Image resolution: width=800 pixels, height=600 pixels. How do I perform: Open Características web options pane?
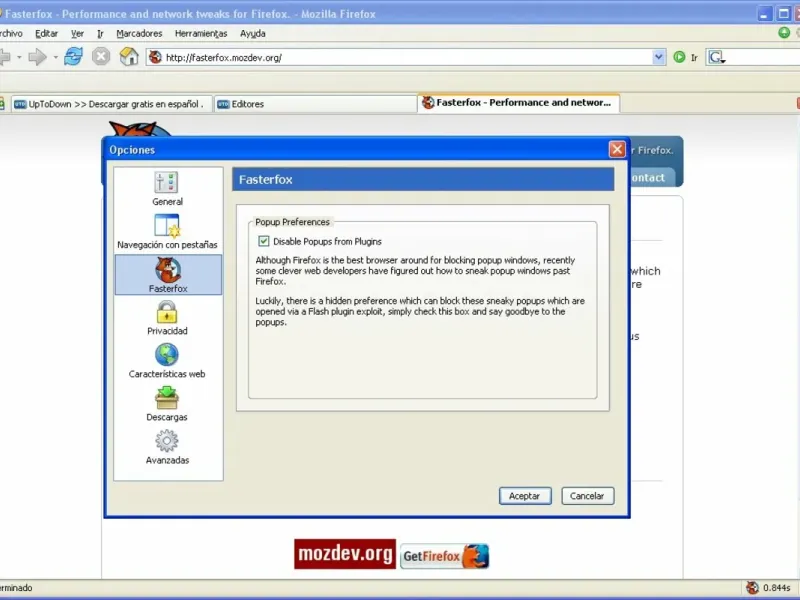pyautogui.click(x=167, y=360)
